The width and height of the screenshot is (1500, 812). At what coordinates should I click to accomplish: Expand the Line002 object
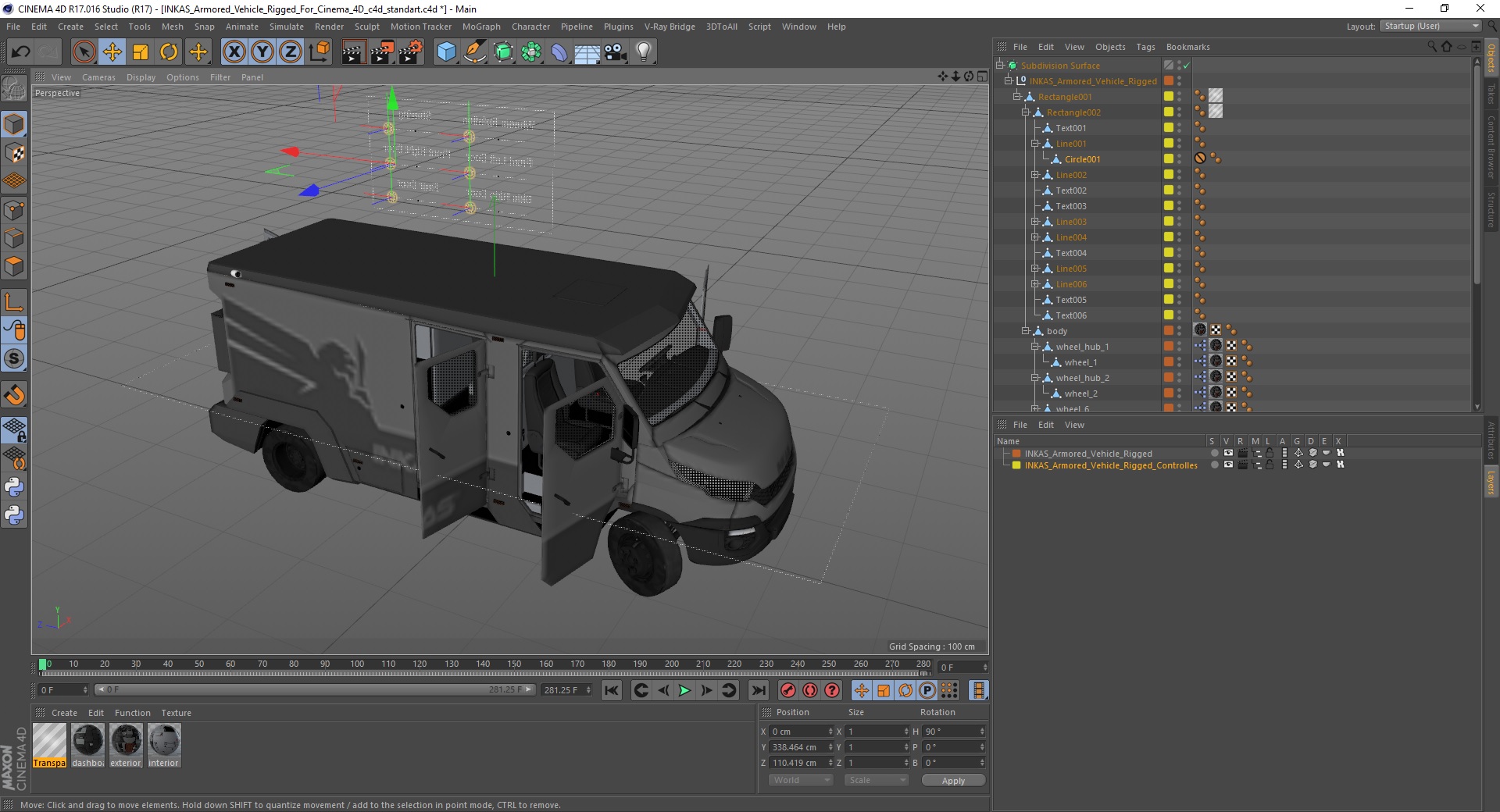click(x=1034, y=175)
